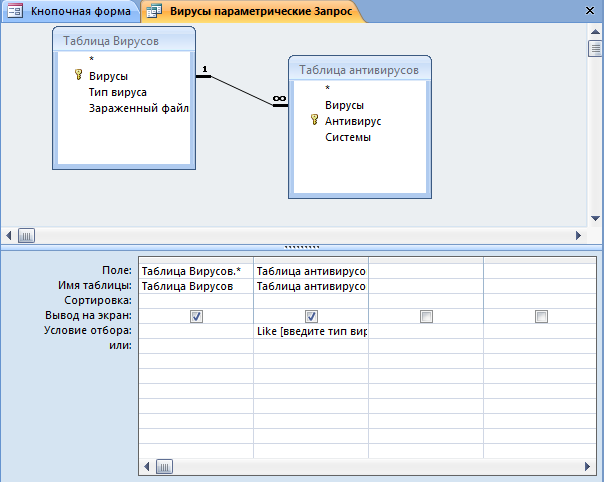Click the Поле cell with Таблица Вирусов.*
This screenshot has height=482, width=604.
(196, 271)
